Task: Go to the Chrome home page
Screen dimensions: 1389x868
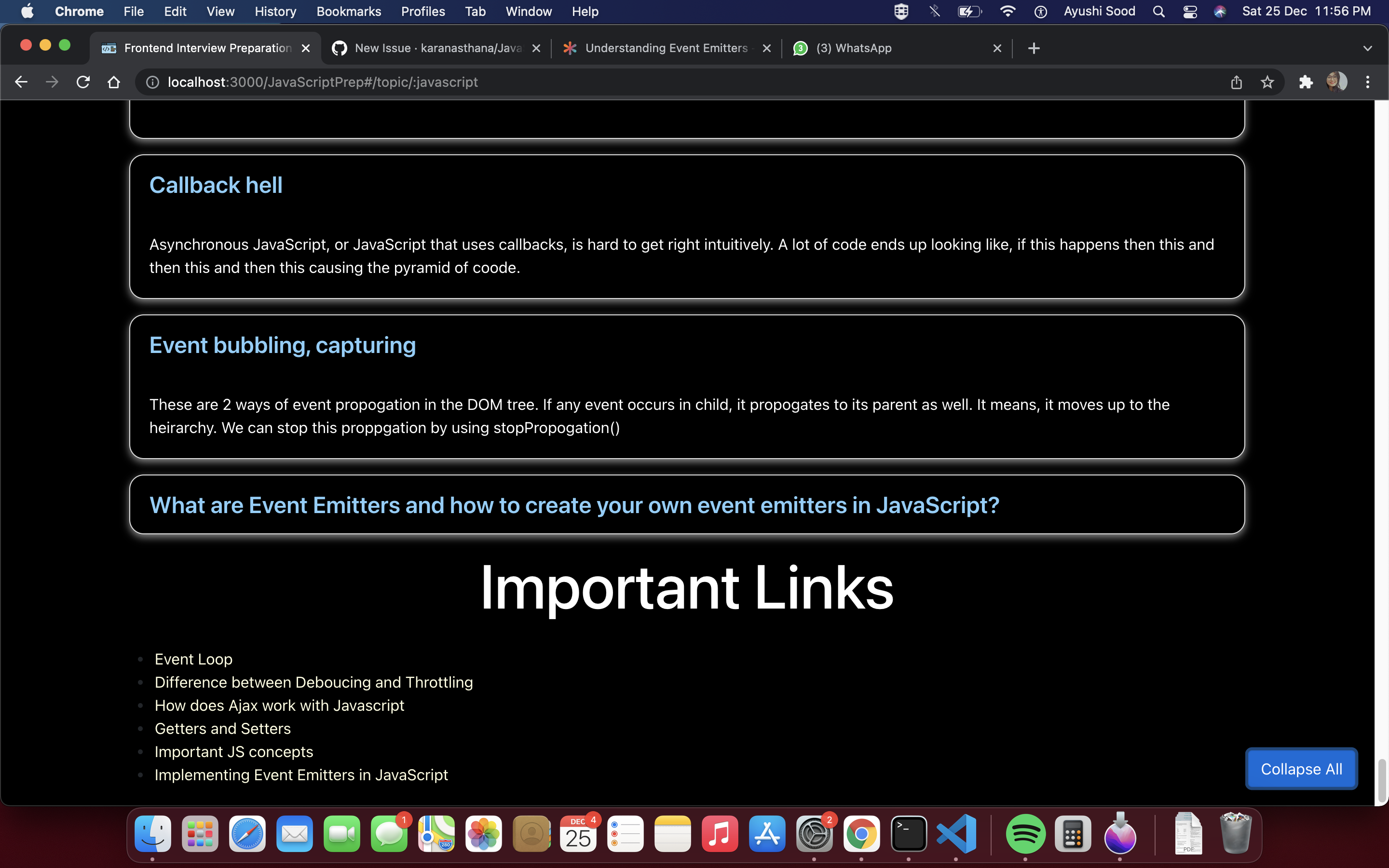Action: (x=114, y=82)
